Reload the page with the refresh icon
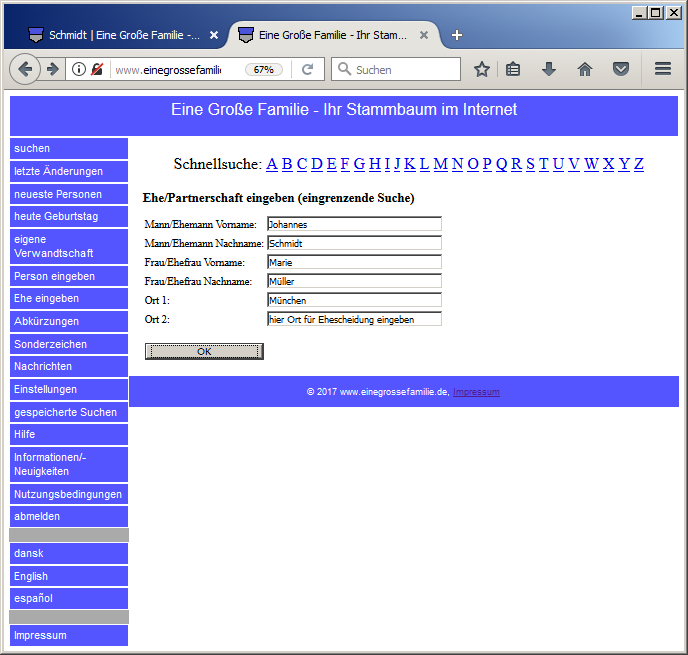The height and width of the screenshot is (655, 688). (307, 70)
